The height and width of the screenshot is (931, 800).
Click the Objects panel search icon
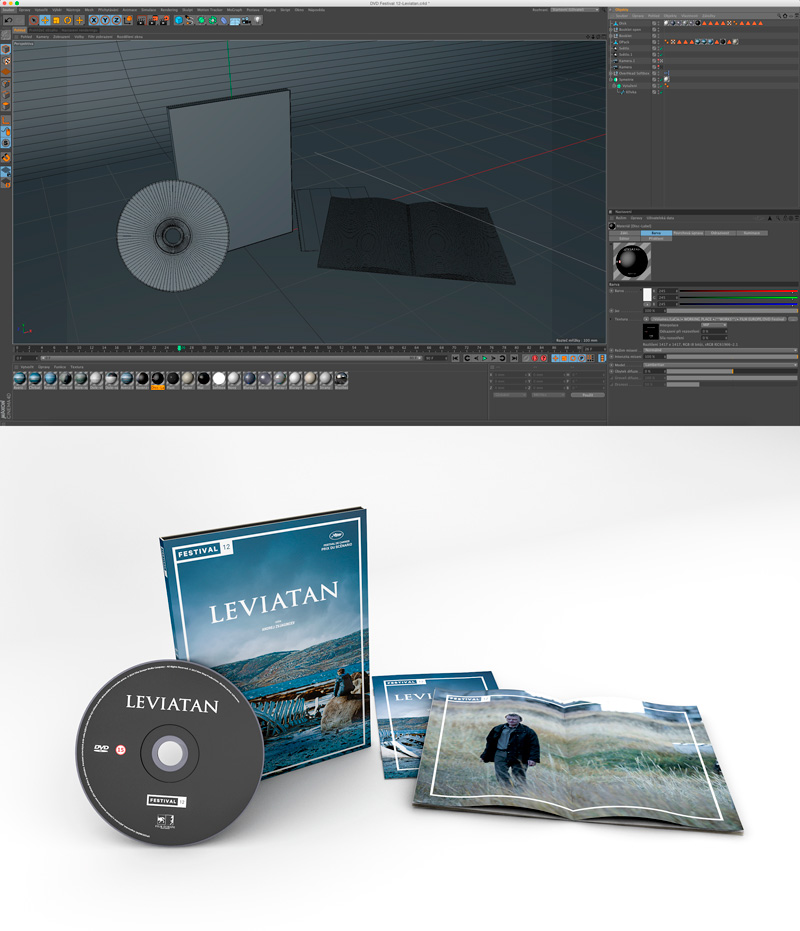779,15
